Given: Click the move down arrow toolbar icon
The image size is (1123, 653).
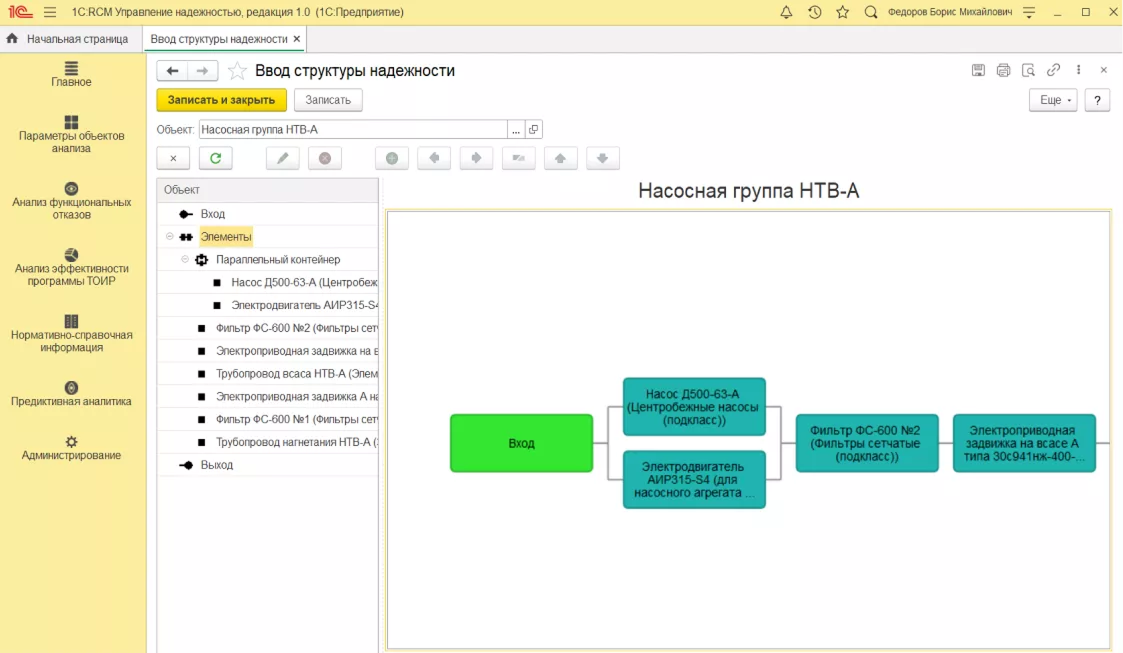Looking at the screenshot, I should pos(602,158).
